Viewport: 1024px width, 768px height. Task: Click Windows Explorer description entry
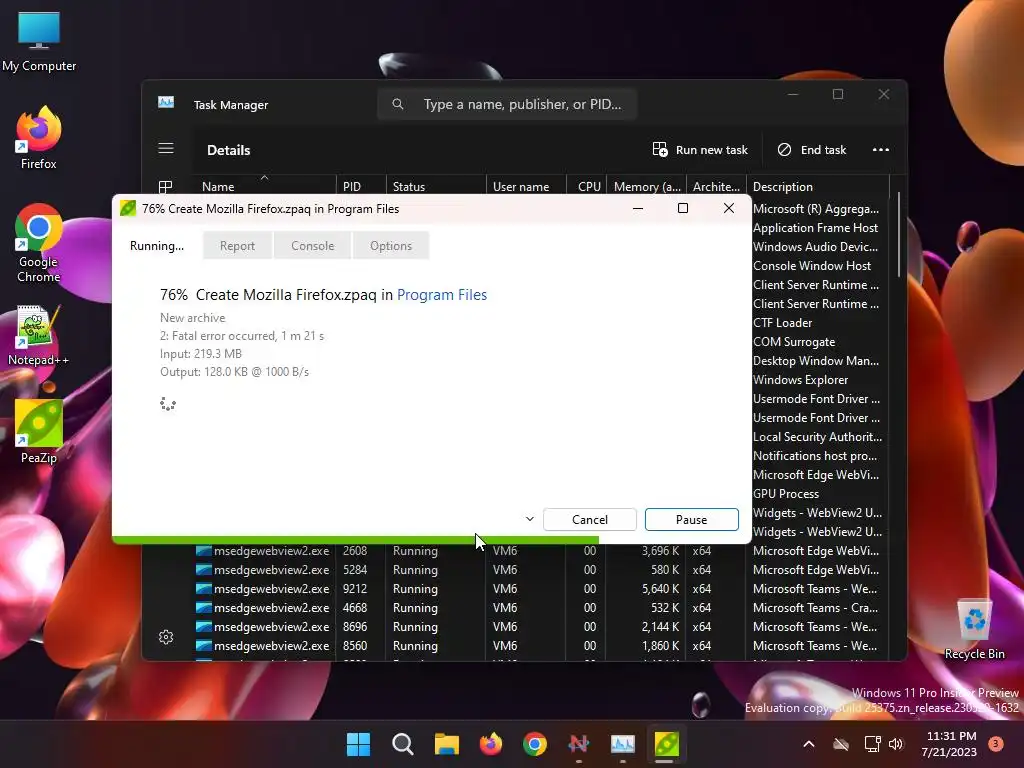coord(800,379)
